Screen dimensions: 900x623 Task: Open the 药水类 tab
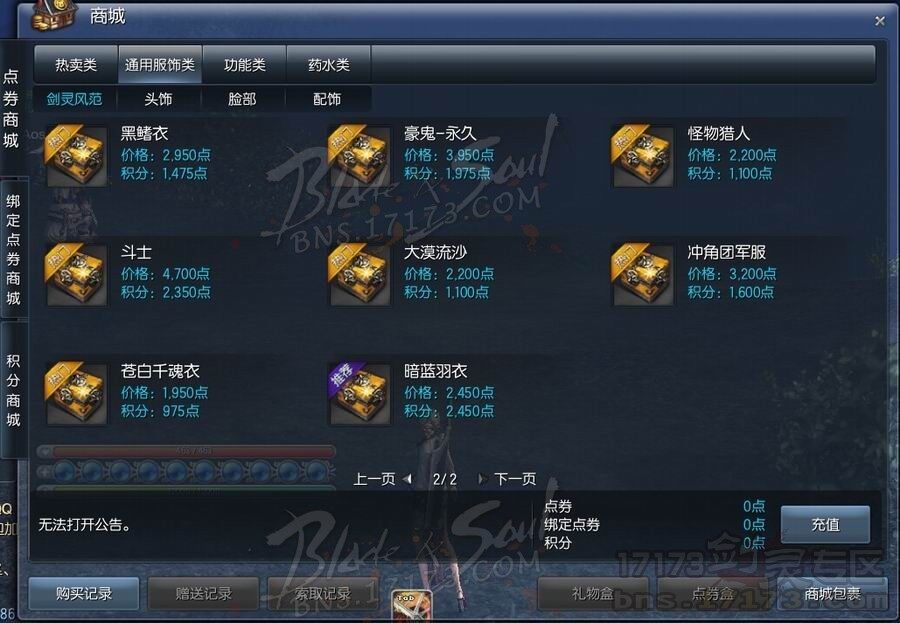click(x=329, y=65)
